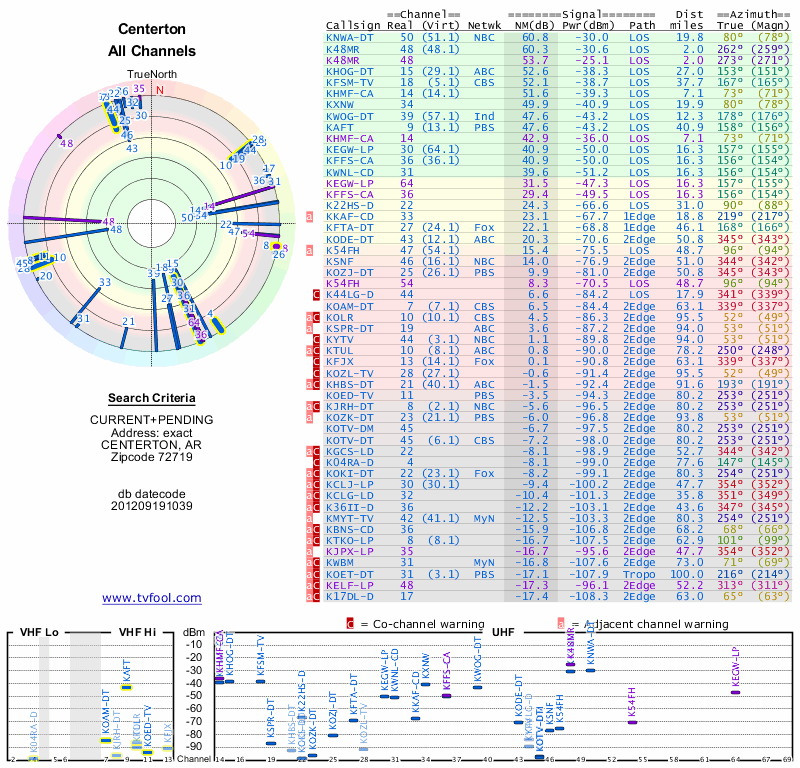Click the 'Netwk' column header
This screenshot has width=800, height=768.
[484, 26]
